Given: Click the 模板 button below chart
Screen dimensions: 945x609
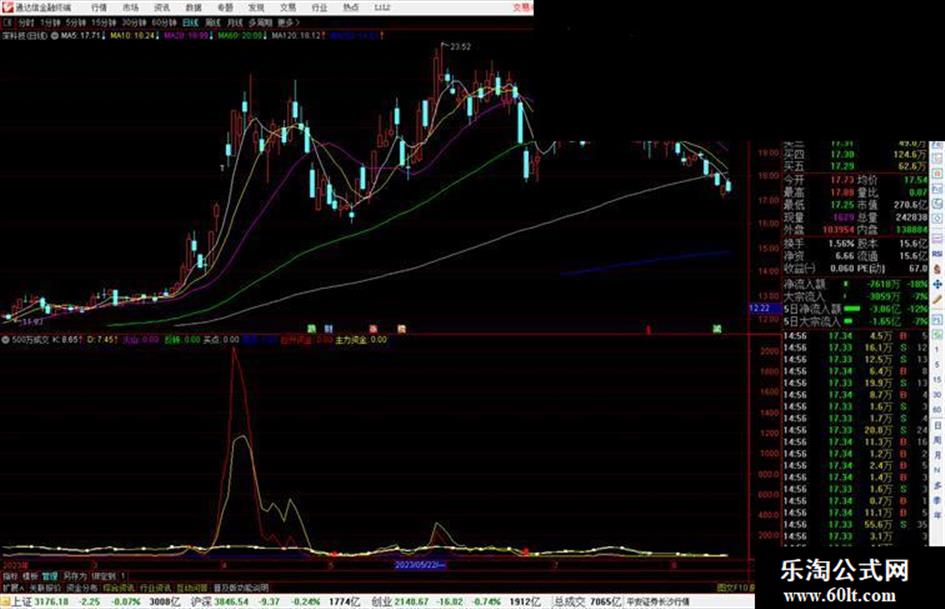Looking at the screenshot, I should (x=30, y=576).
